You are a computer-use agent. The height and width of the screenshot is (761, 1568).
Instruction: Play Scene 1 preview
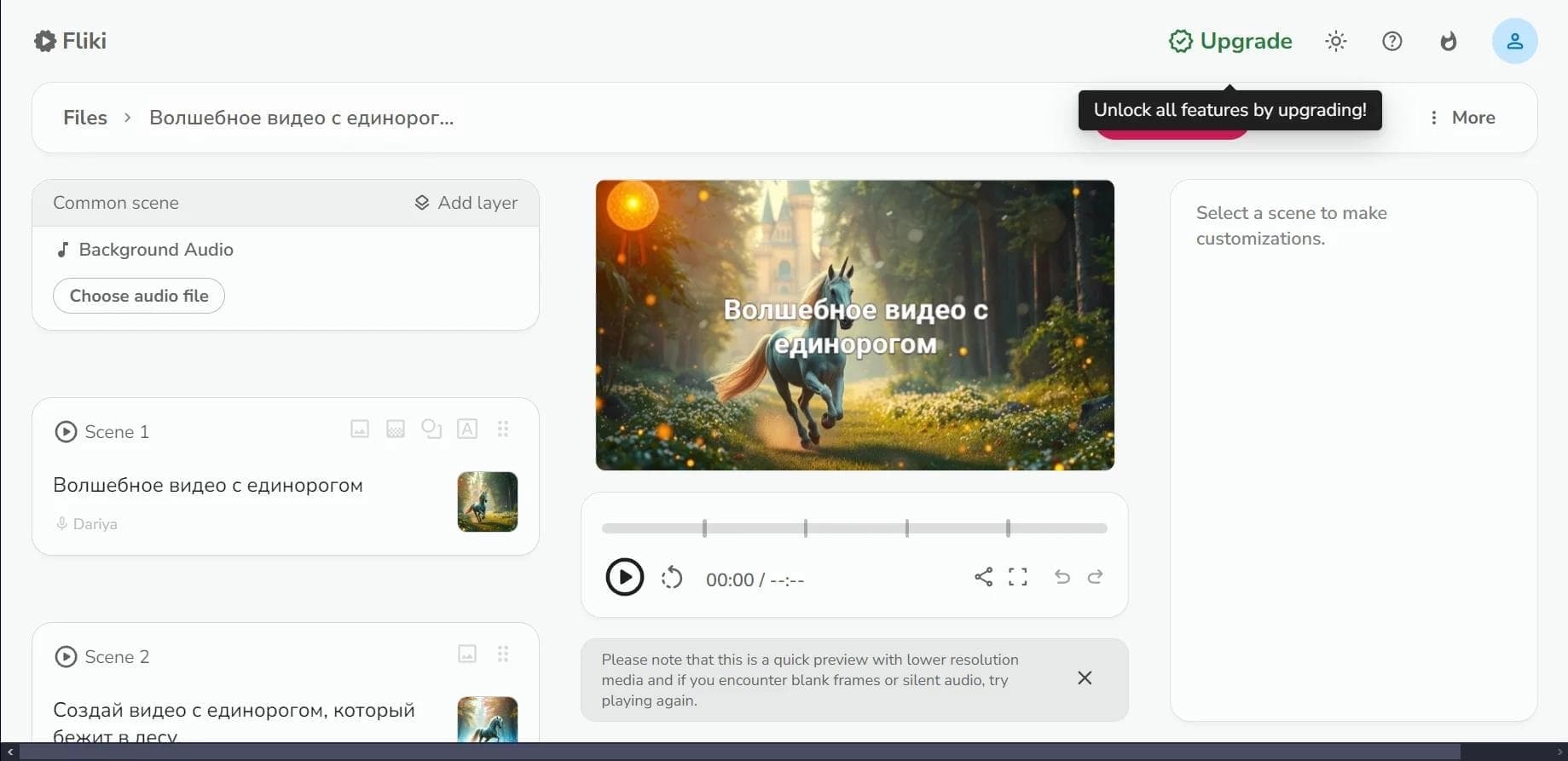click(x=66, y=432)
